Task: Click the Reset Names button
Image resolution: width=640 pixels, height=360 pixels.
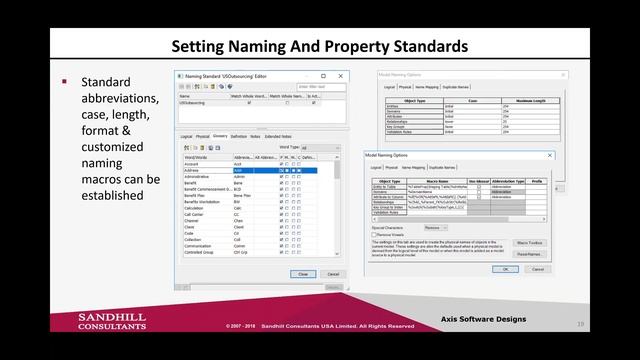Action: click(529, 254)
